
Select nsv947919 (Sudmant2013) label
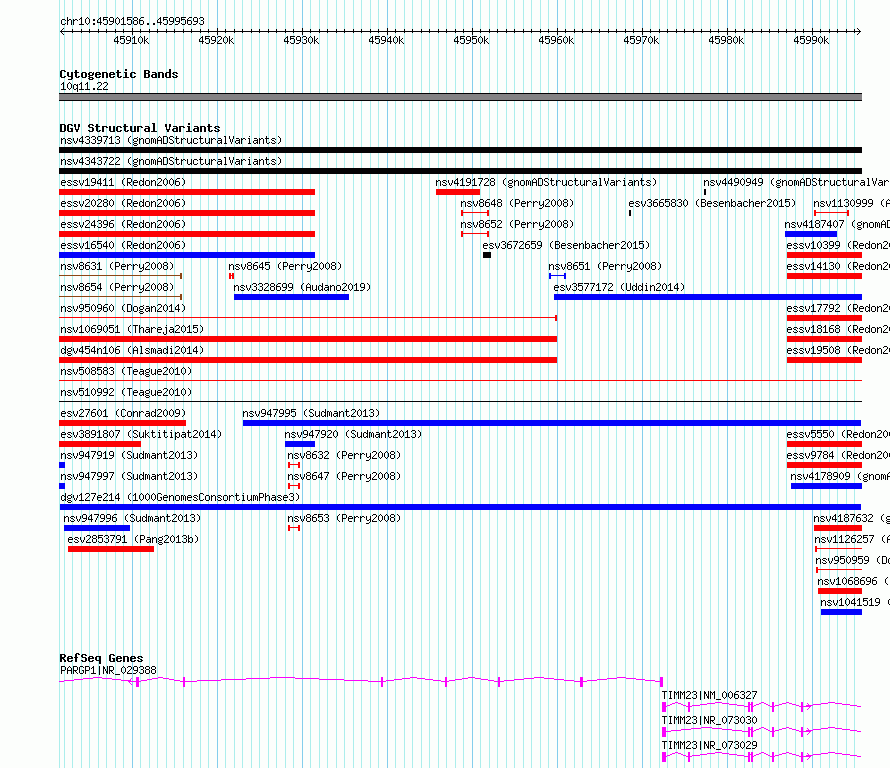(x=129, y=455)
